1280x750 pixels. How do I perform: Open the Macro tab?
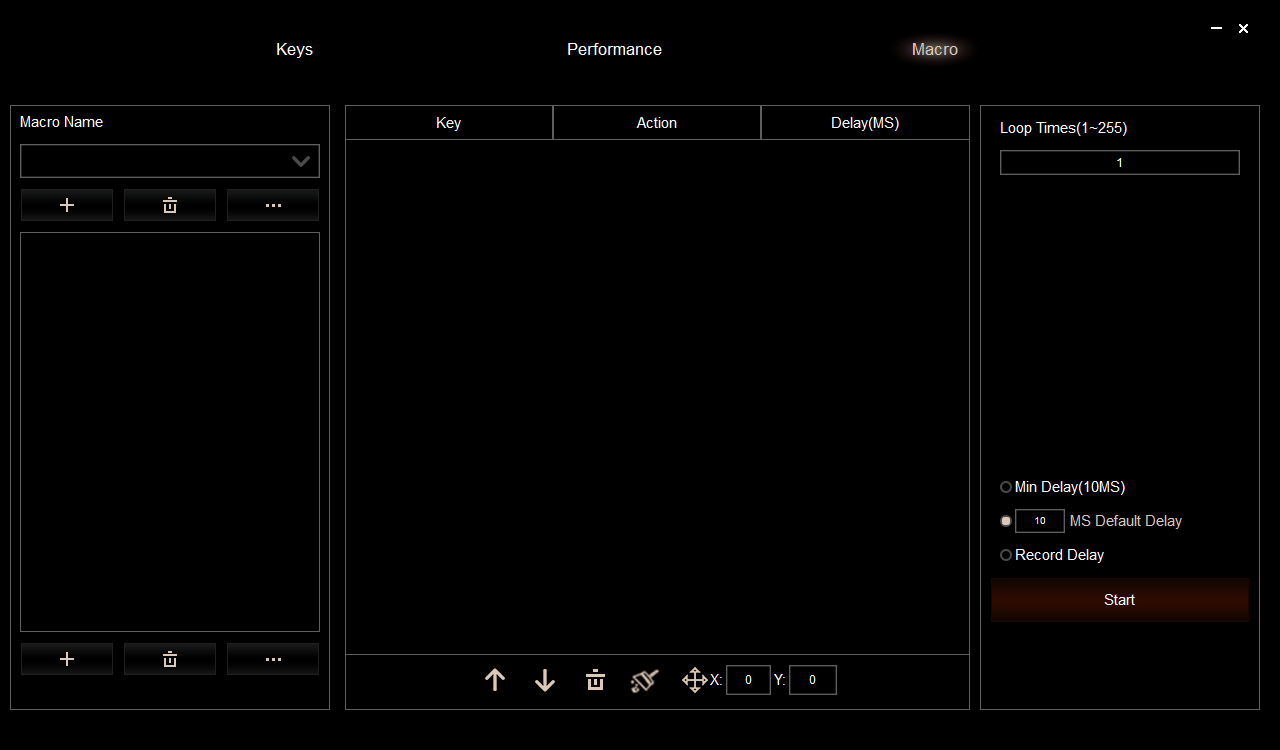pyautogui.click(x=935, y=49)
